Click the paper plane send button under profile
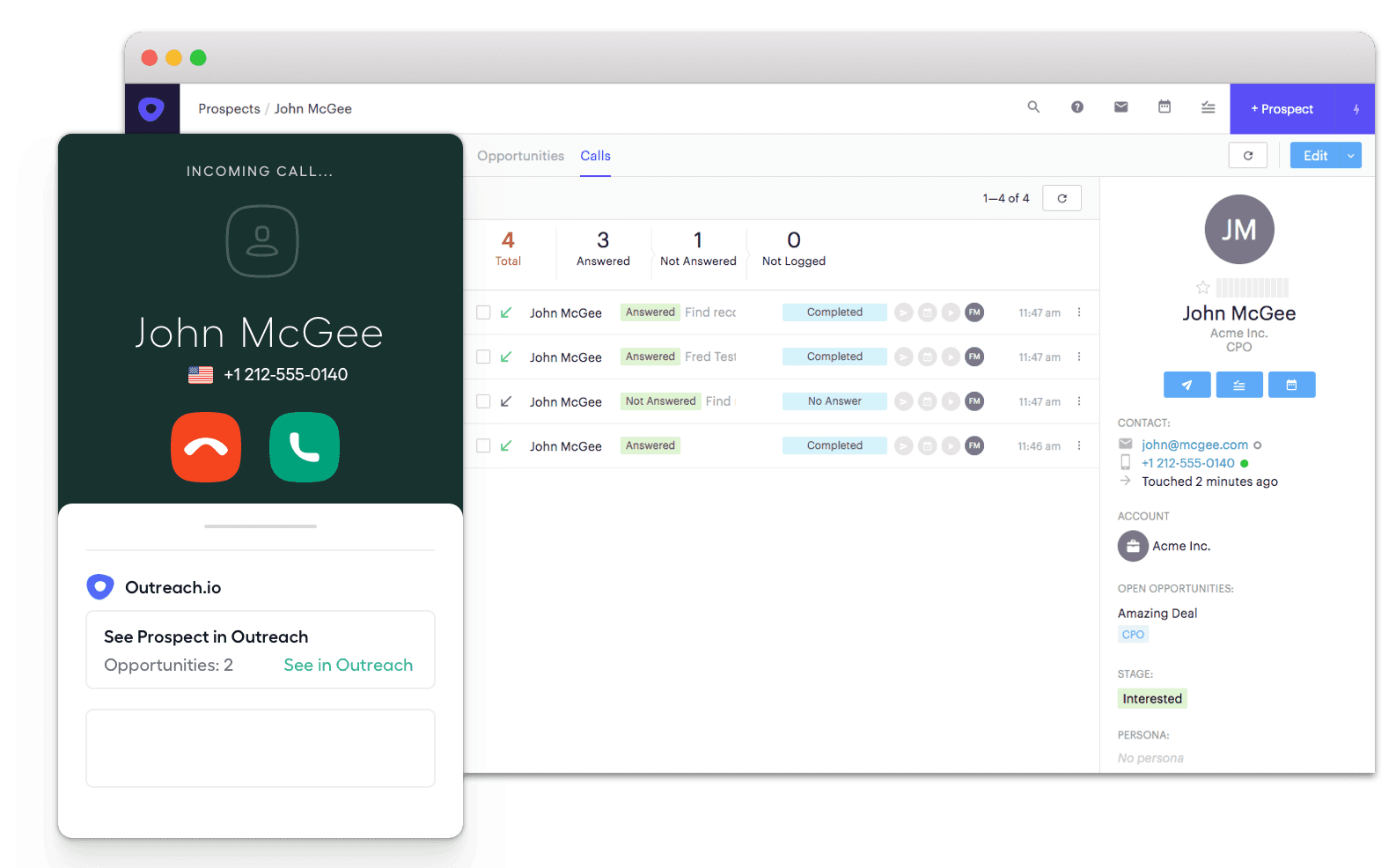The height and width of the screenshot is (868, 1396). click(1186, 385)
